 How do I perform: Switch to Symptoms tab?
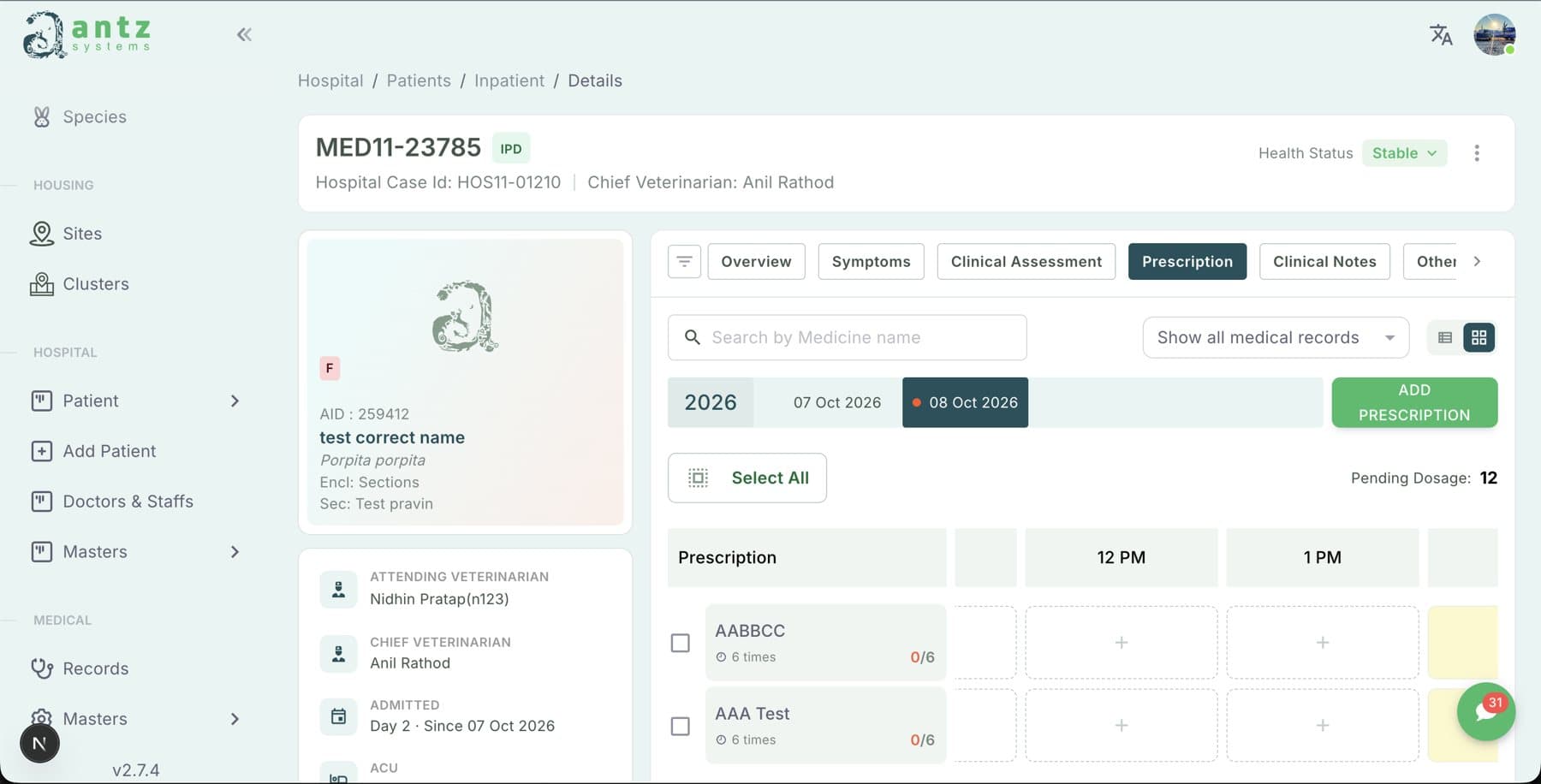[871, 261]
